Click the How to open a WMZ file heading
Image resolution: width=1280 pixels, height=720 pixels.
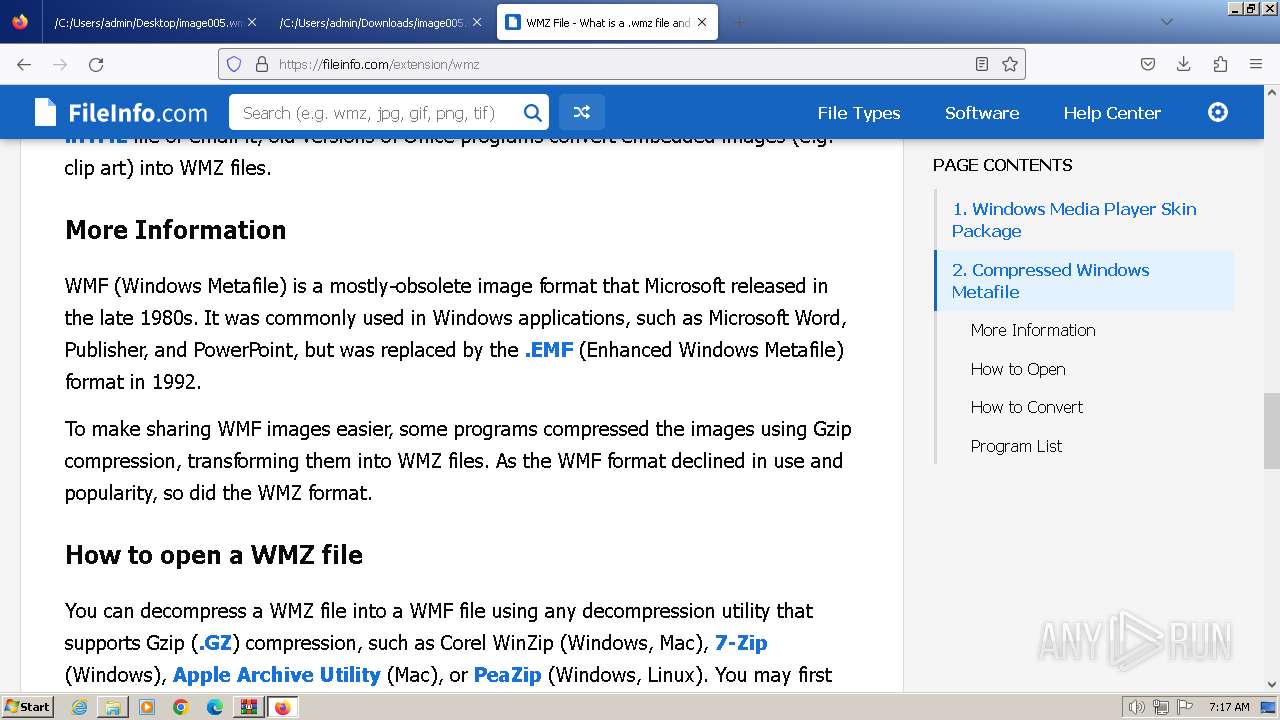pos(214,555)
